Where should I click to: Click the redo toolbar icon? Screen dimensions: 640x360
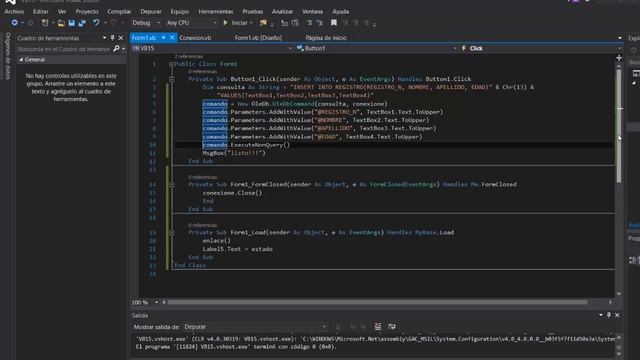[113, 23]
